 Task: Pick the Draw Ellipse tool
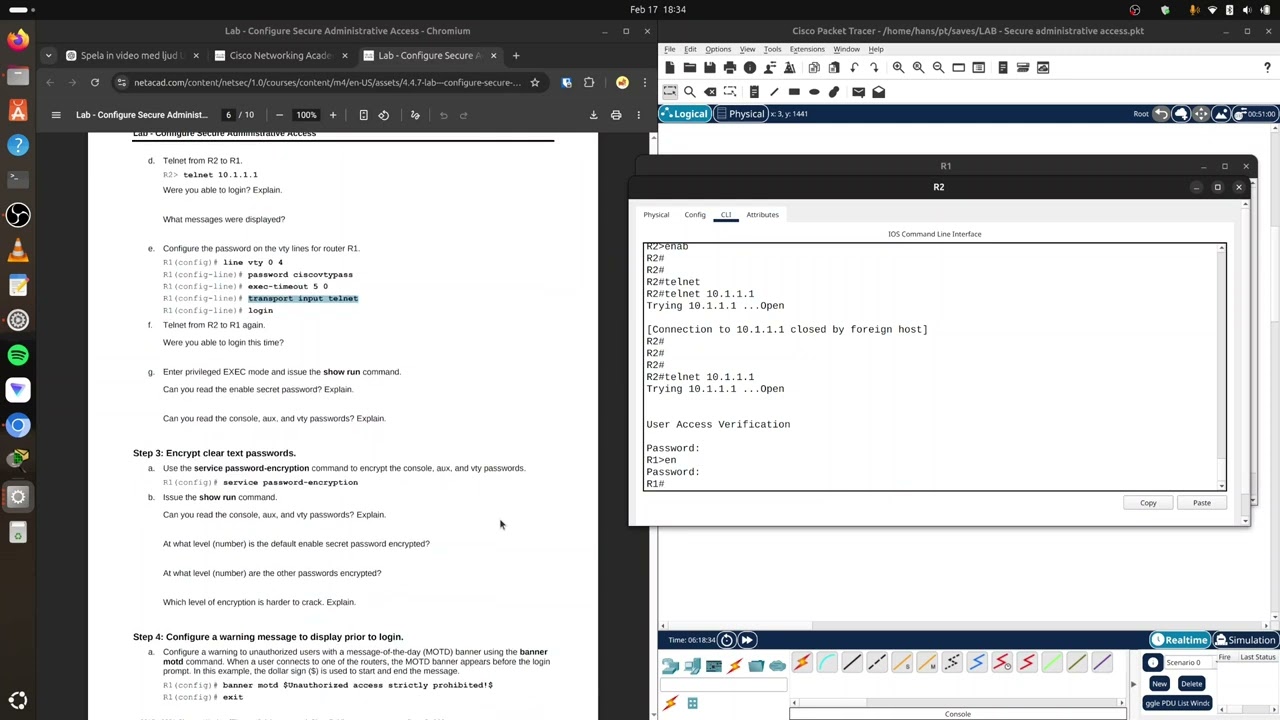[814, 91]
